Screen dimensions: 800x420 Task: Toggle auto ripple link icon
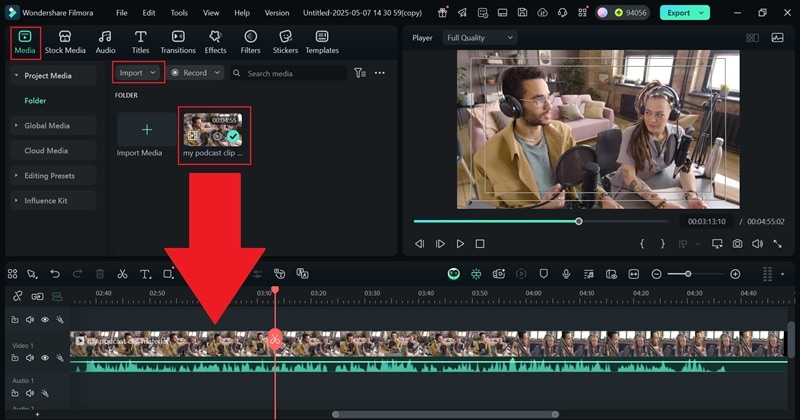pos(37,297)
